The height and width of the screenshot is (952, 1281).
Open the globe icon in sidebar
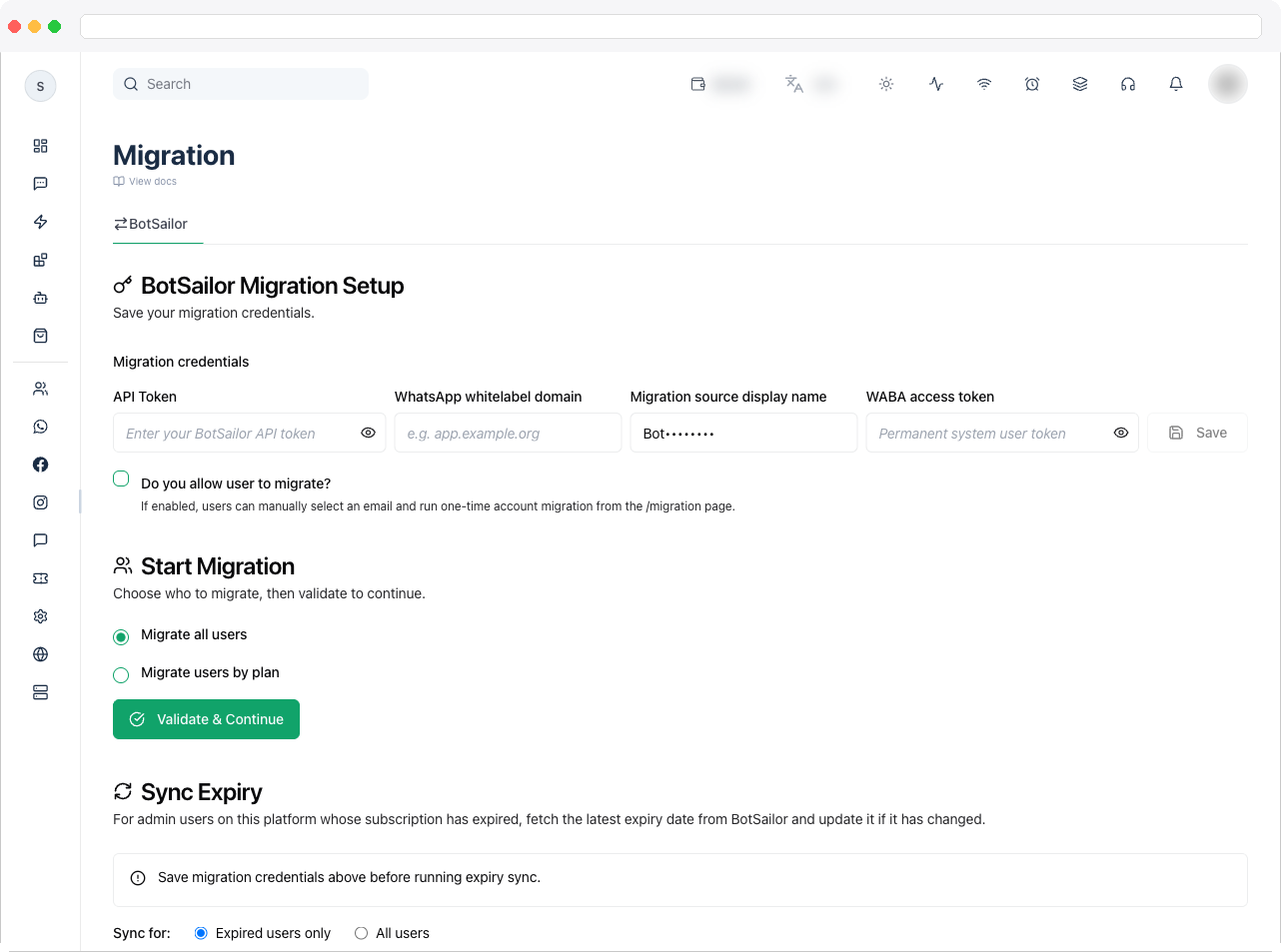tap(40, 654)
